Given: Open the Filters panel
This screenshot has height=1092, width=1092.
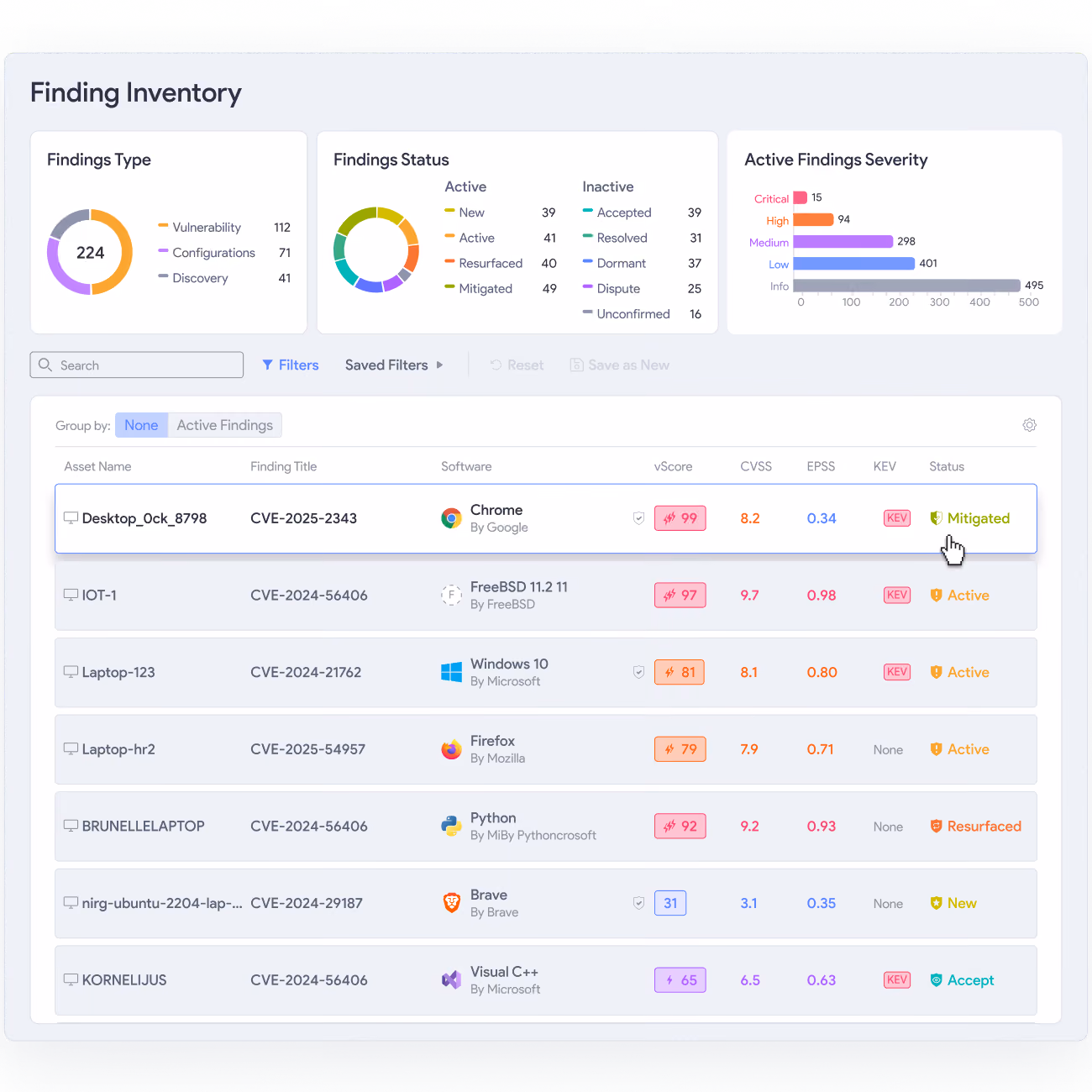Looking at the screenshot, I should [x=291, y=365].
